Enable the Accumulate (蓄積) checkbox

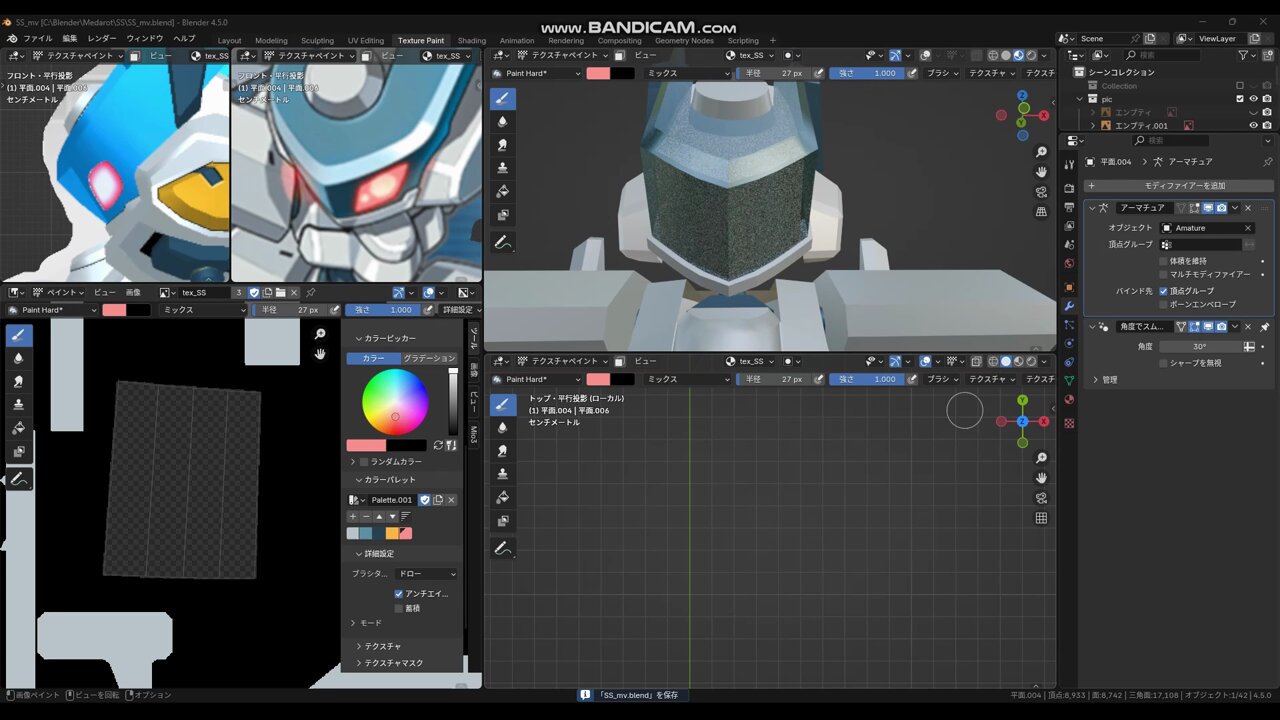click(x=398, y=608)
